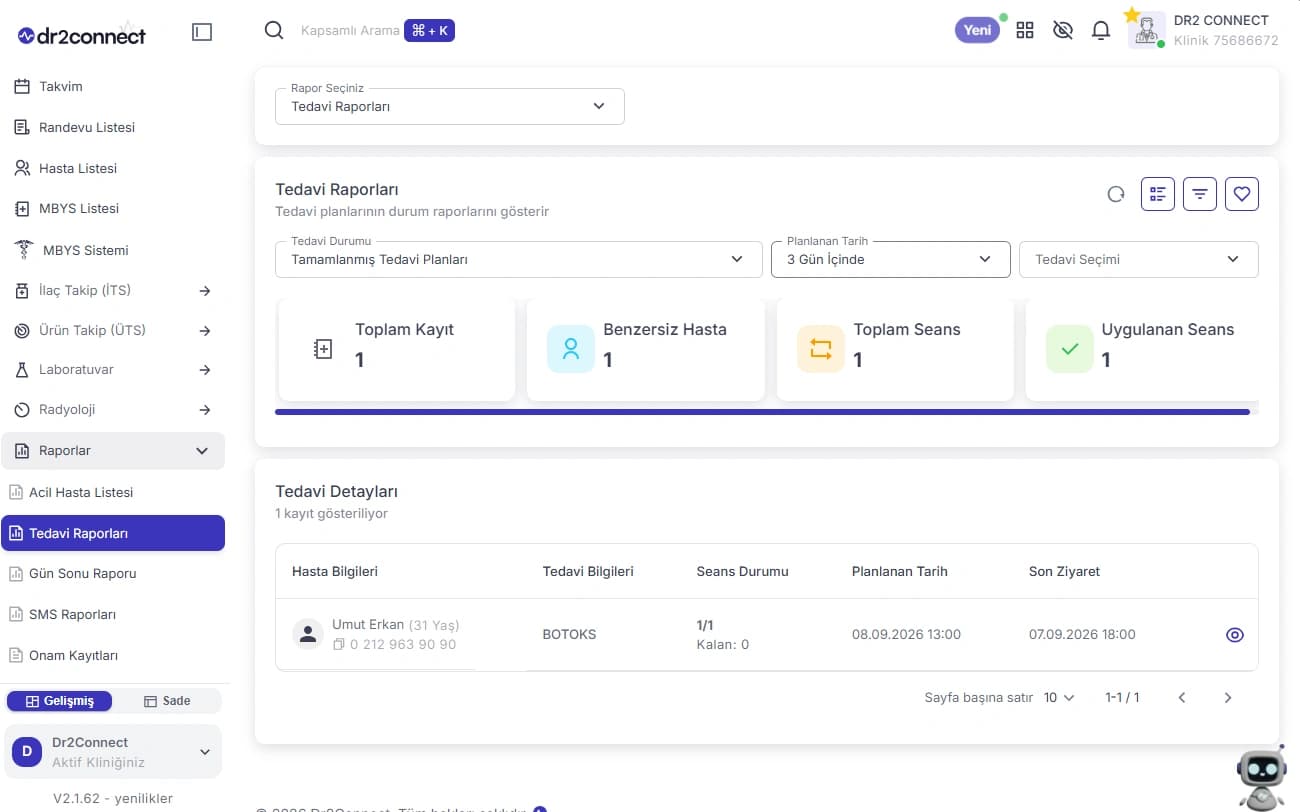Open the filter options icon
This screenshot has height=812, width=1300.
click(x=1200, y=194)
